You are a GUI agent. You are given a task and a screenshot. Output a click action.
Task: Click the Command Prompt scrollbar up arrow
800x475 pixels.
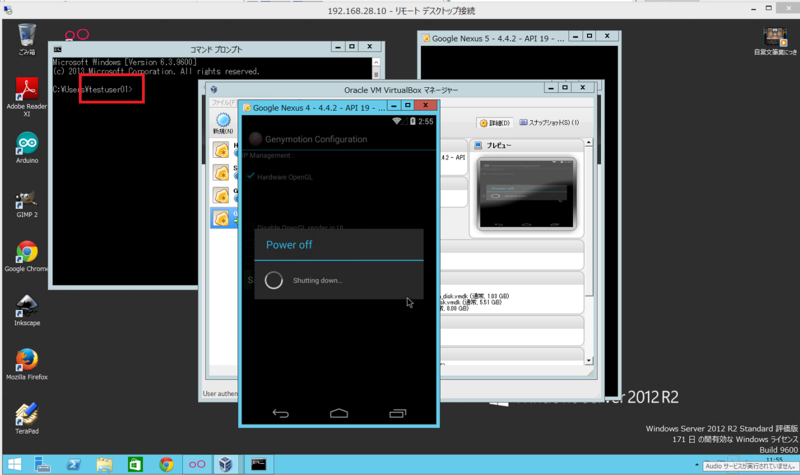pos(376,62)
